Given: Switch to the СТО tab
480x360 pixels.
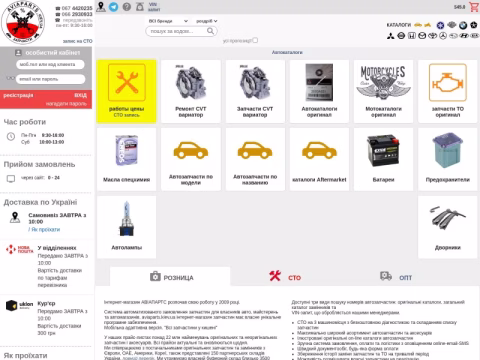Looking at the screenshot, I should [x=285, y=277].
